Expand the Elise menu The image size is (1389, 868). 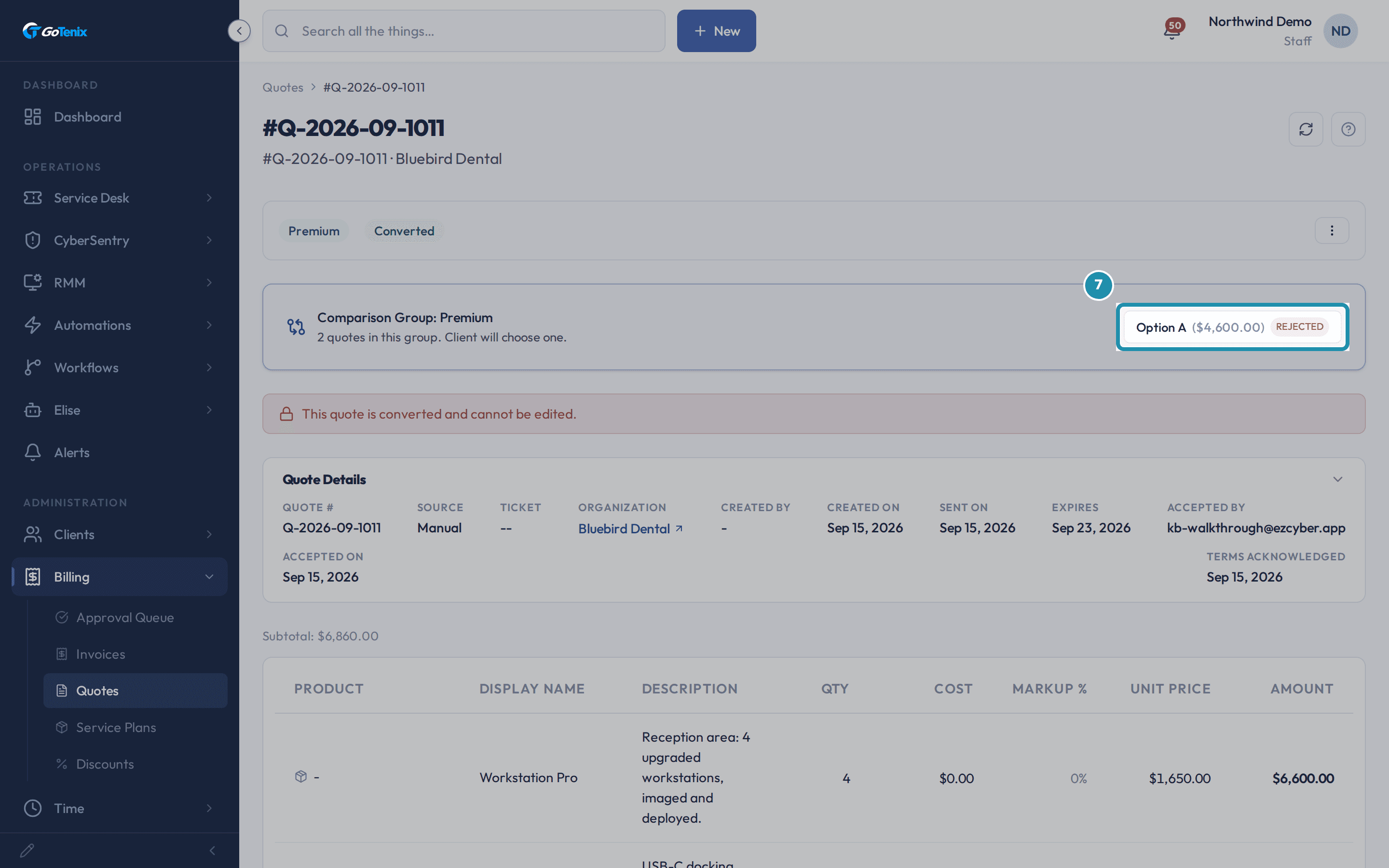(x=120, y=410)
